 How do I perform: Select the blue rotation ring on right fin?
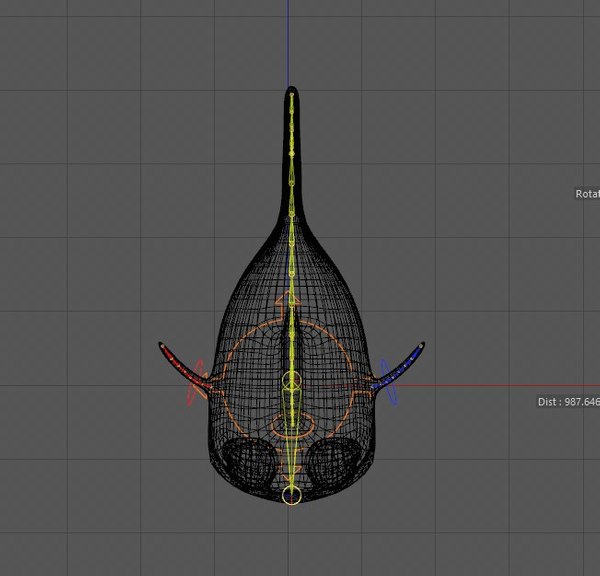[389, 382]
